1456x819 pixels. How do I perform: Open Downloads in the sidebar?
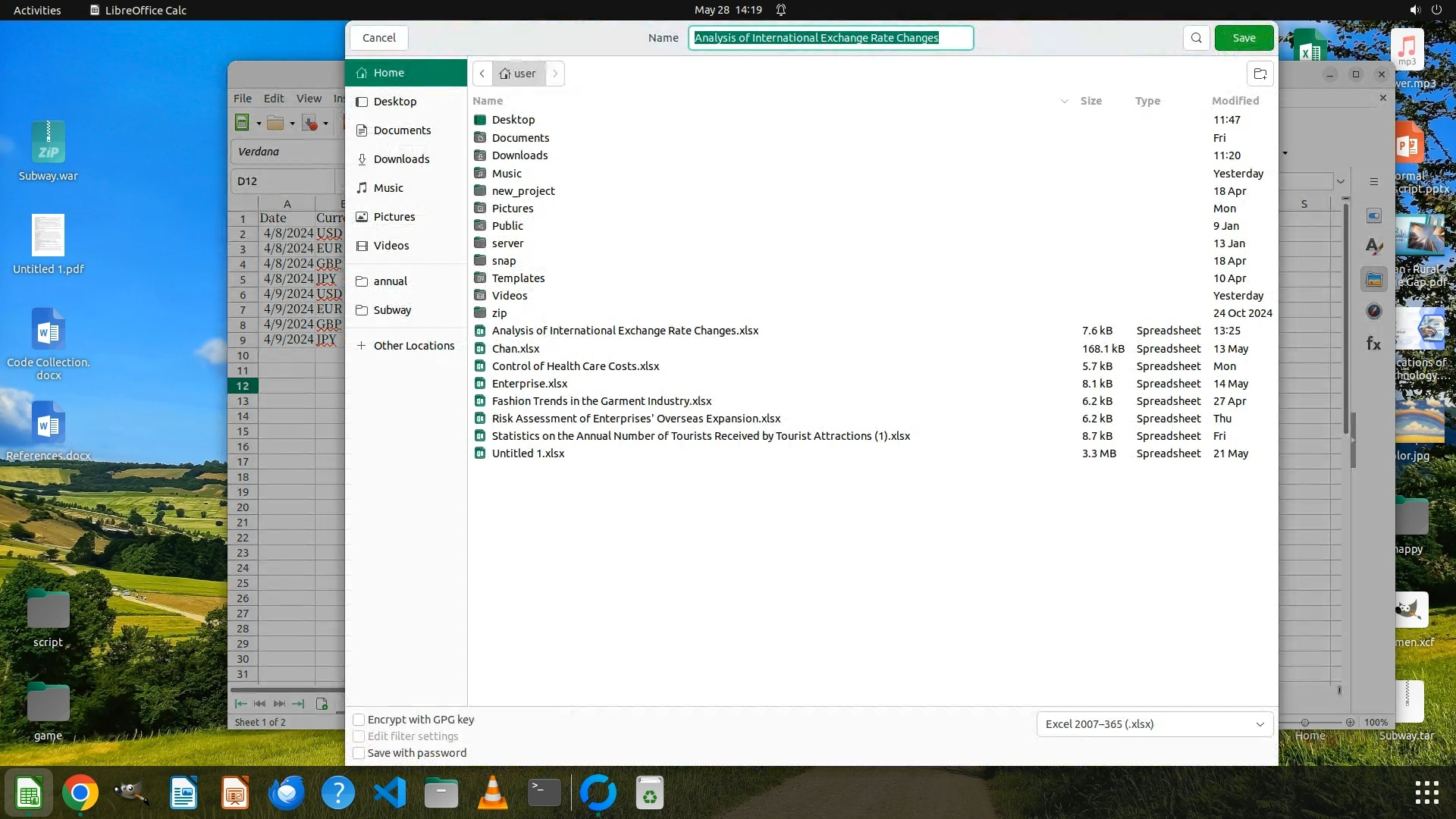401,159
